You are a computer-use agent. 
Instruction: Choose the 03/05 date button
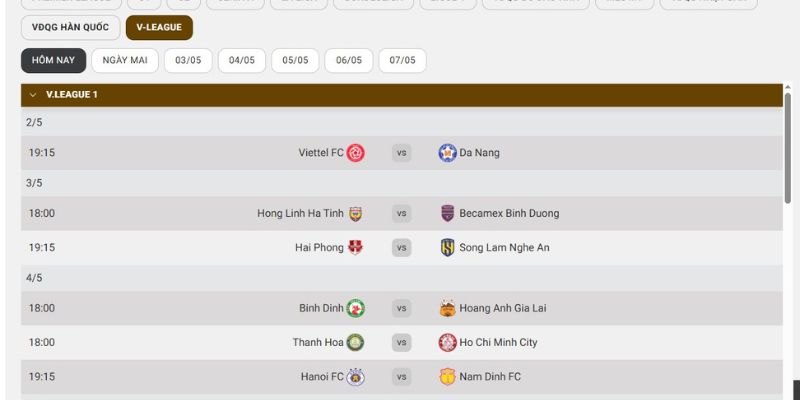coord(188,60)
